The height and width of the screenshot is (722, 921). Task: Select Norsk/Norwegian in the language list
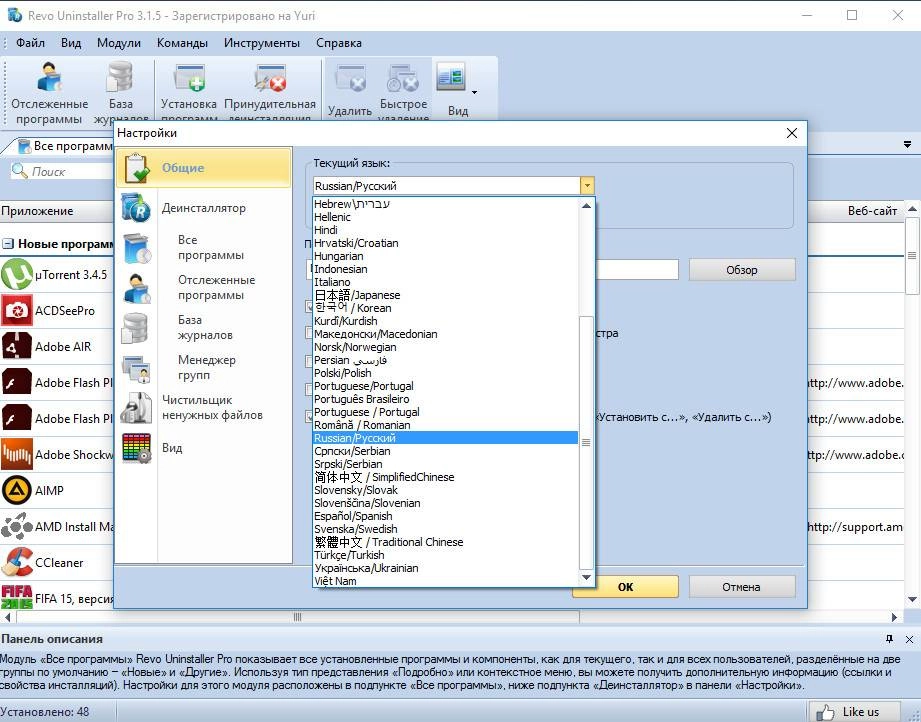(x=445, y=347)
